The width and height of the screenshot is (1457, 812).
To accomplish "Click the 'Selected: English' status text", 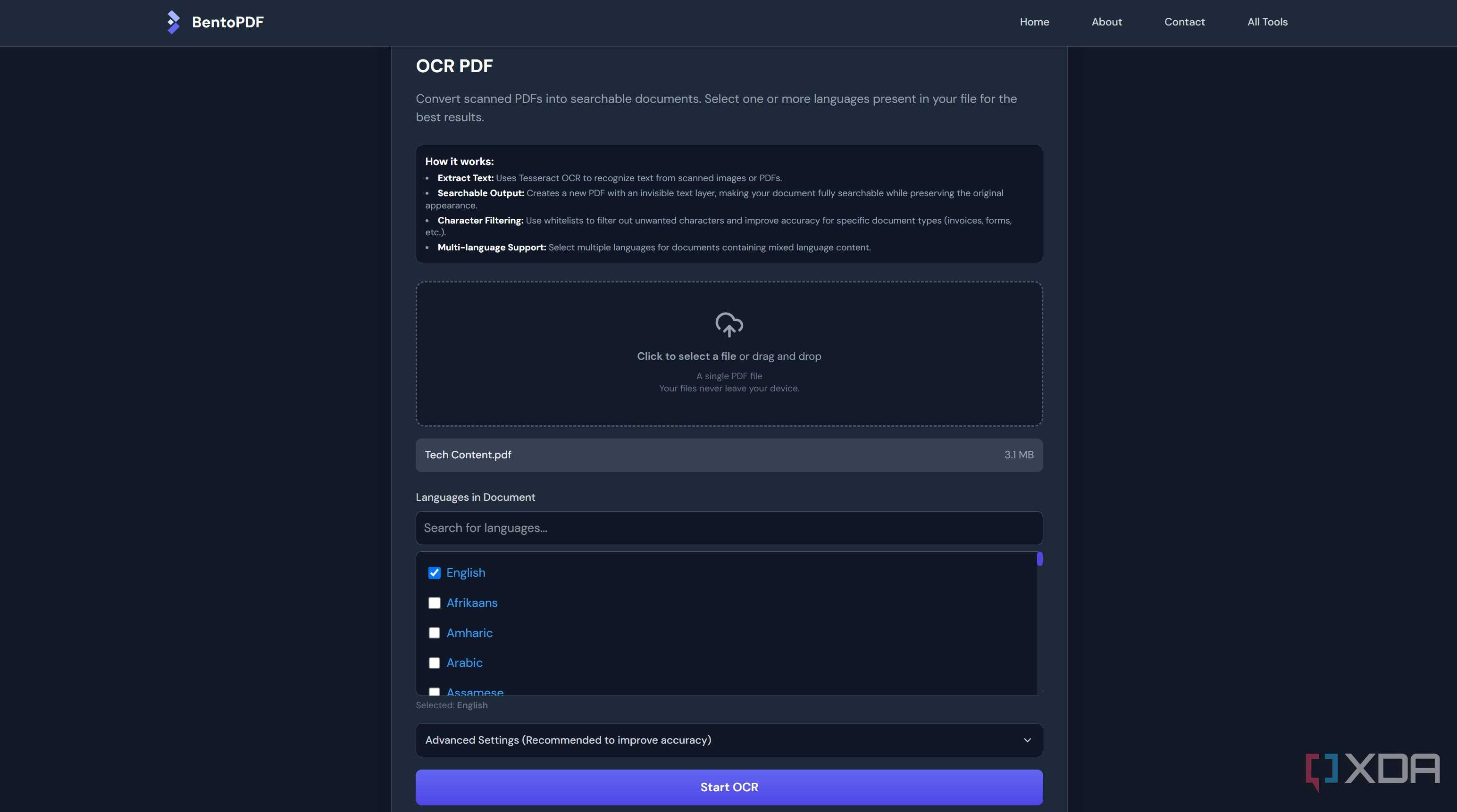I will pyautogui.click(x=452, y=705).
